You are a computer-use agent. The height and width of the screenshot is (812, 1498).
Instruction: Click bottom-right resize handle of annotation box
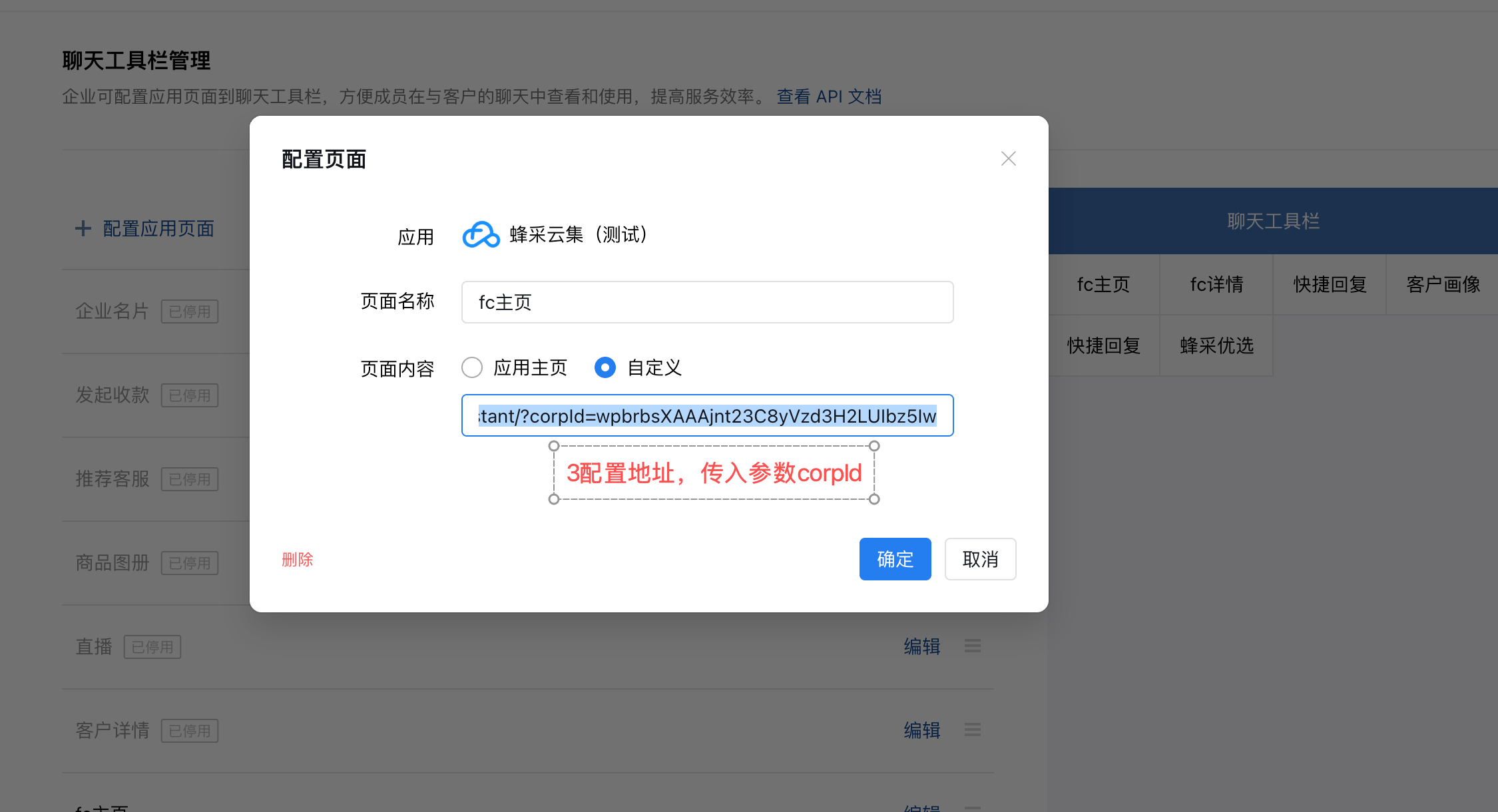click(x=874, y=499)
